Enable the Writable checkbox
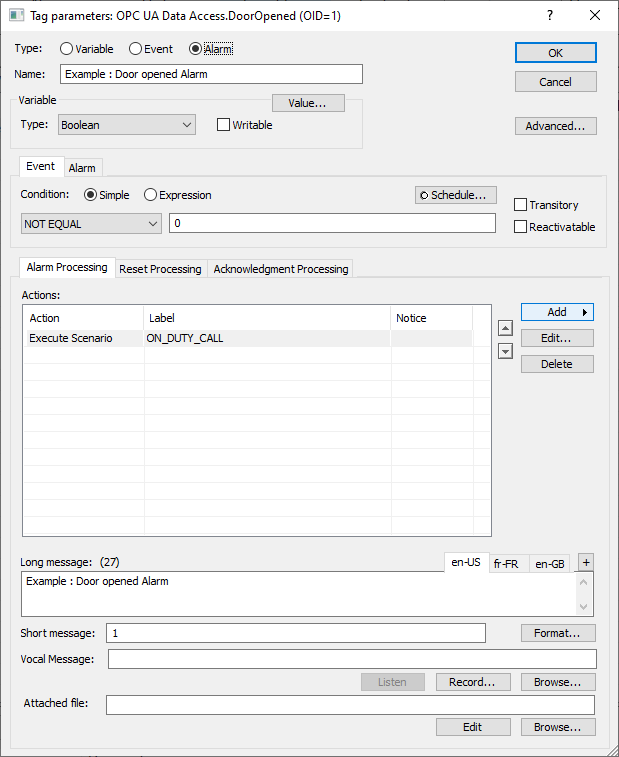 [223, 125]
